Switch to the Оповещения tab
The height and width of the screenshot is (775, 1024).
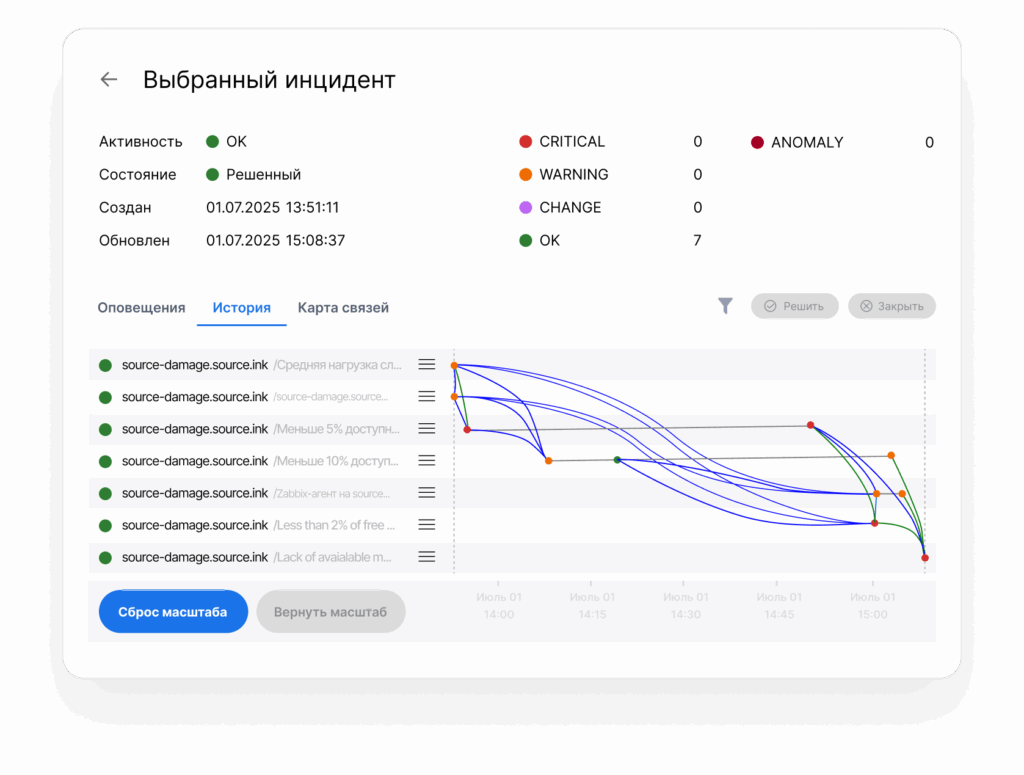click(x=141, y=307)
